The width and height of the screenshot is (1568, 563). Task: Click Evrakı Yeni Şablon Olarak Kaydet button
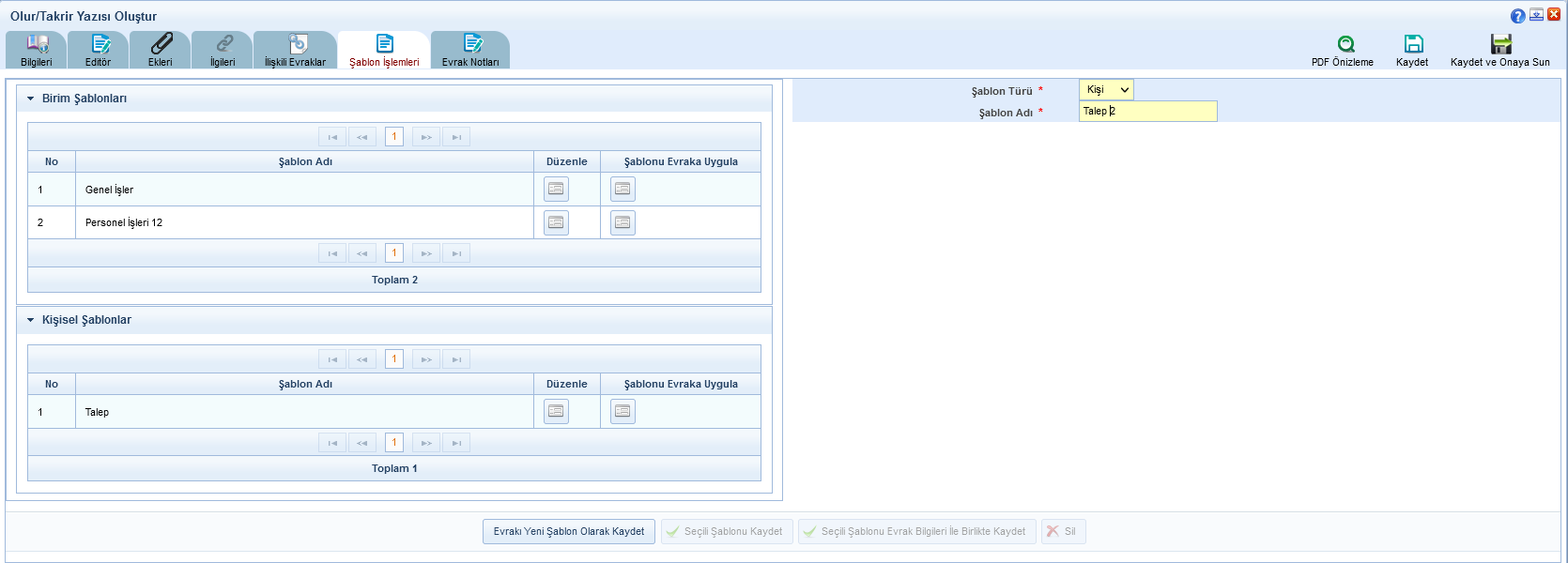click(x=569, y=532)
